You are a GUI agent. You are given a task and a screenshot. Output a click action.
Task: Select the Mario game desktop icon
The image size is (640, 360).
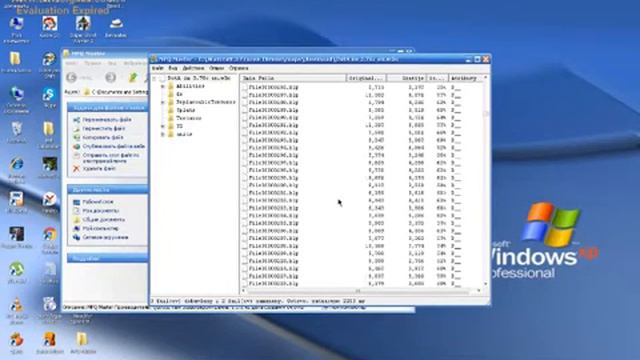pos(49,24)
